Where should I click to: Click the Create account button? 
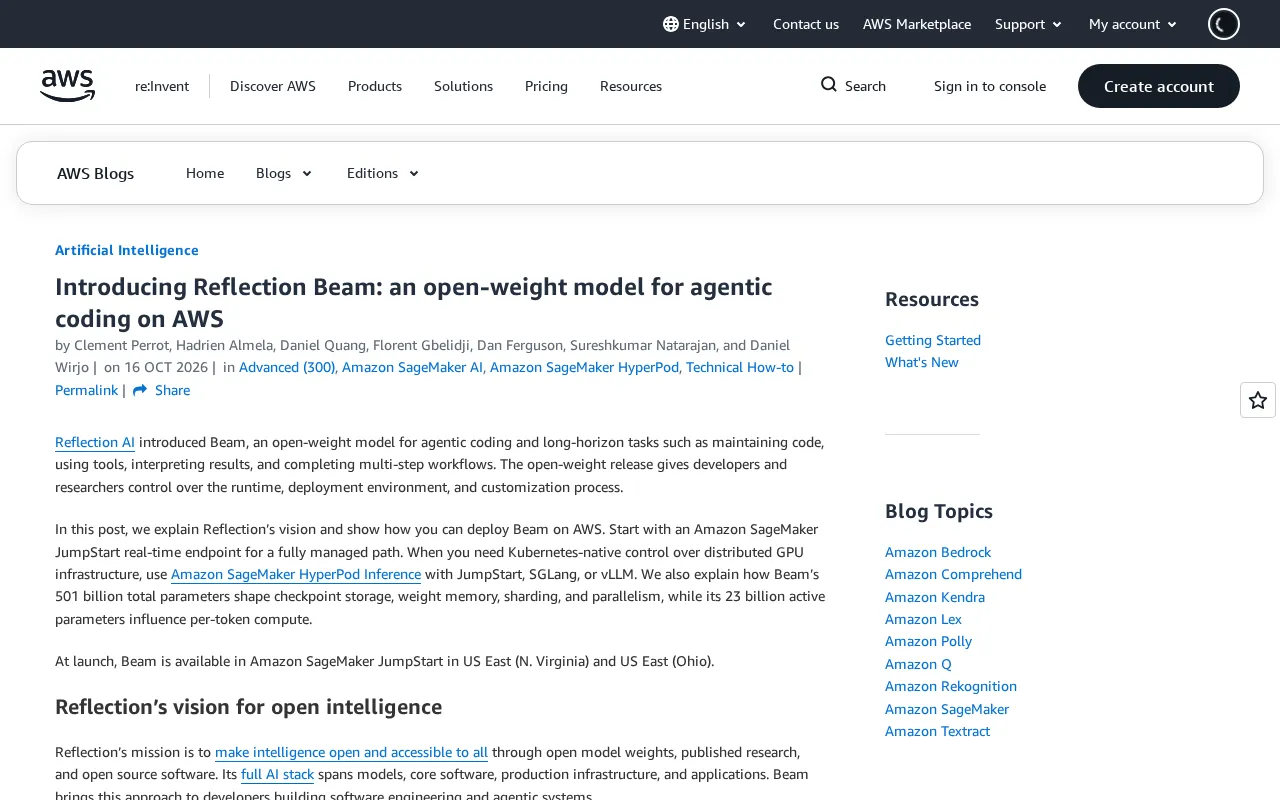coord(1159,86)
